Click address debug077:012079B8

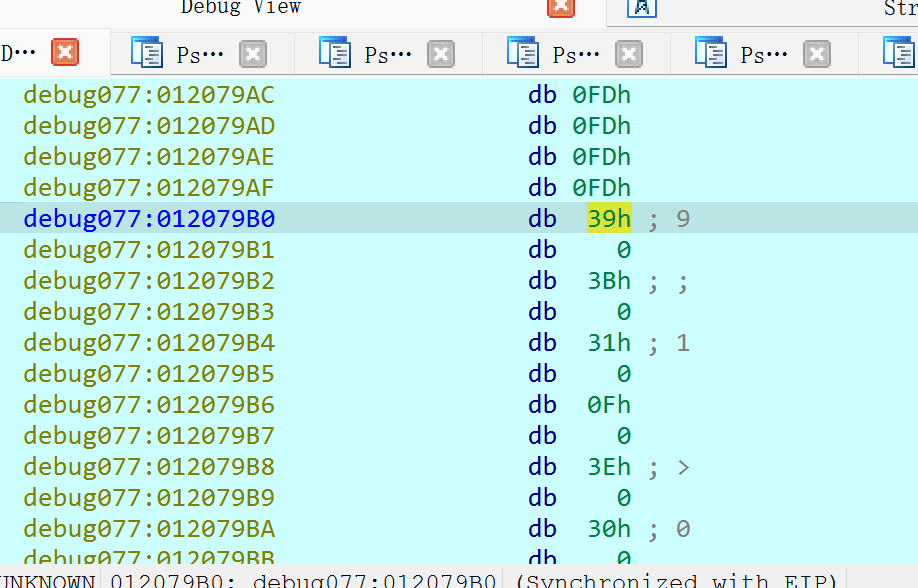point(149,467)
